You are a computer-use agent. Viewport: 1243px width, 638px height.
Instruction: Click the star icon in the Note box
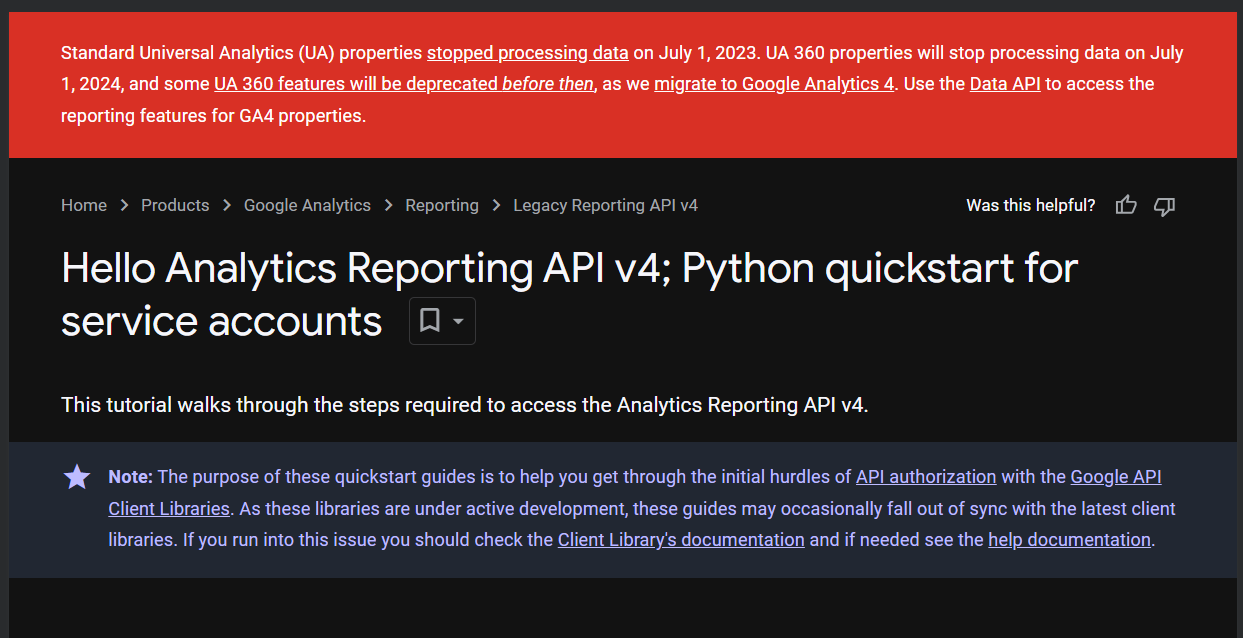pos(77,477)
